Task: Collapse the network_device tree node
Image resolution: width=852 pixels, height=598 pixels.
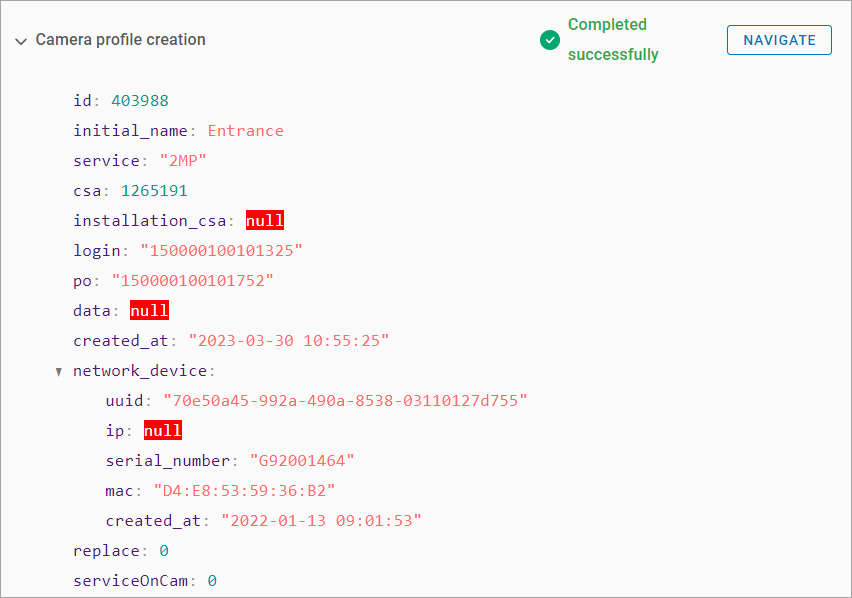Action: pyautogui.click(x=59, y=372)
